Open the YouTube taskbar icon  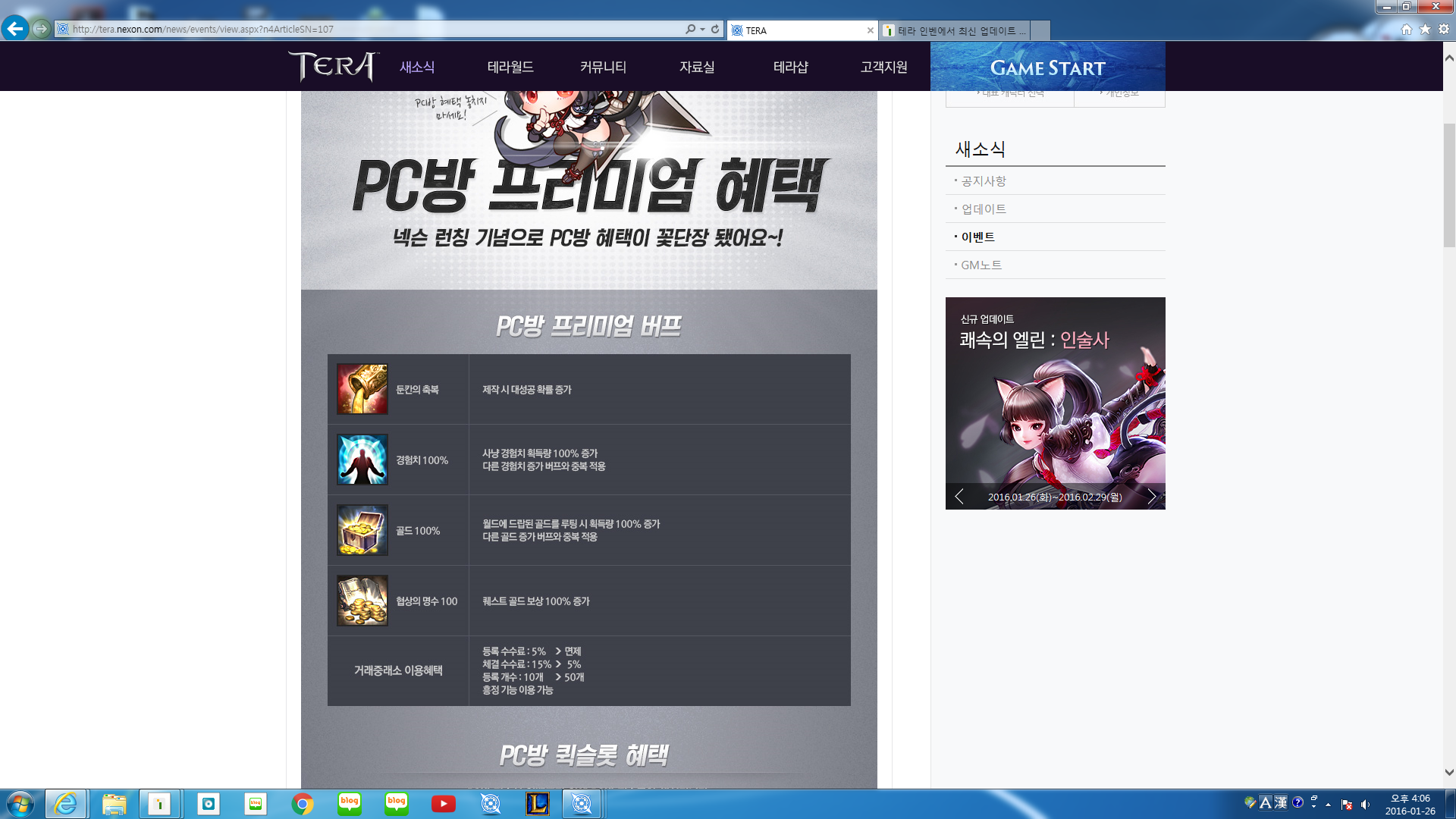click(444, 804)
